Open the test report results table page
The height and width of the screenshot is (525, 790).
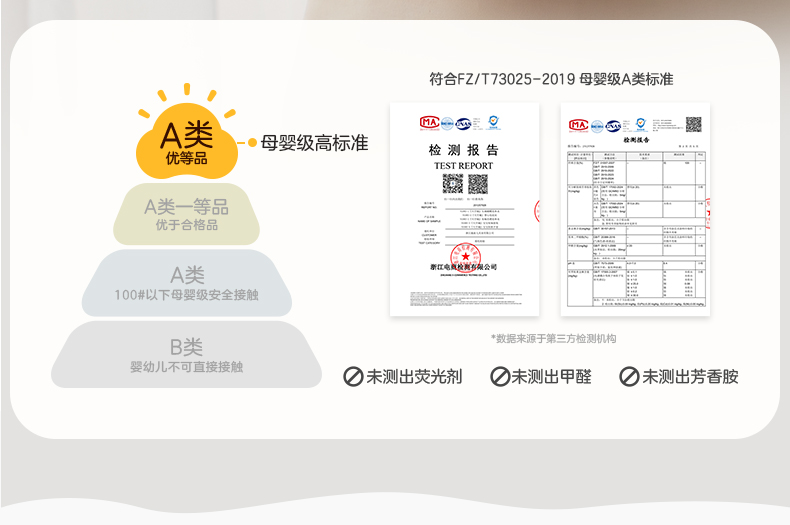635,210
